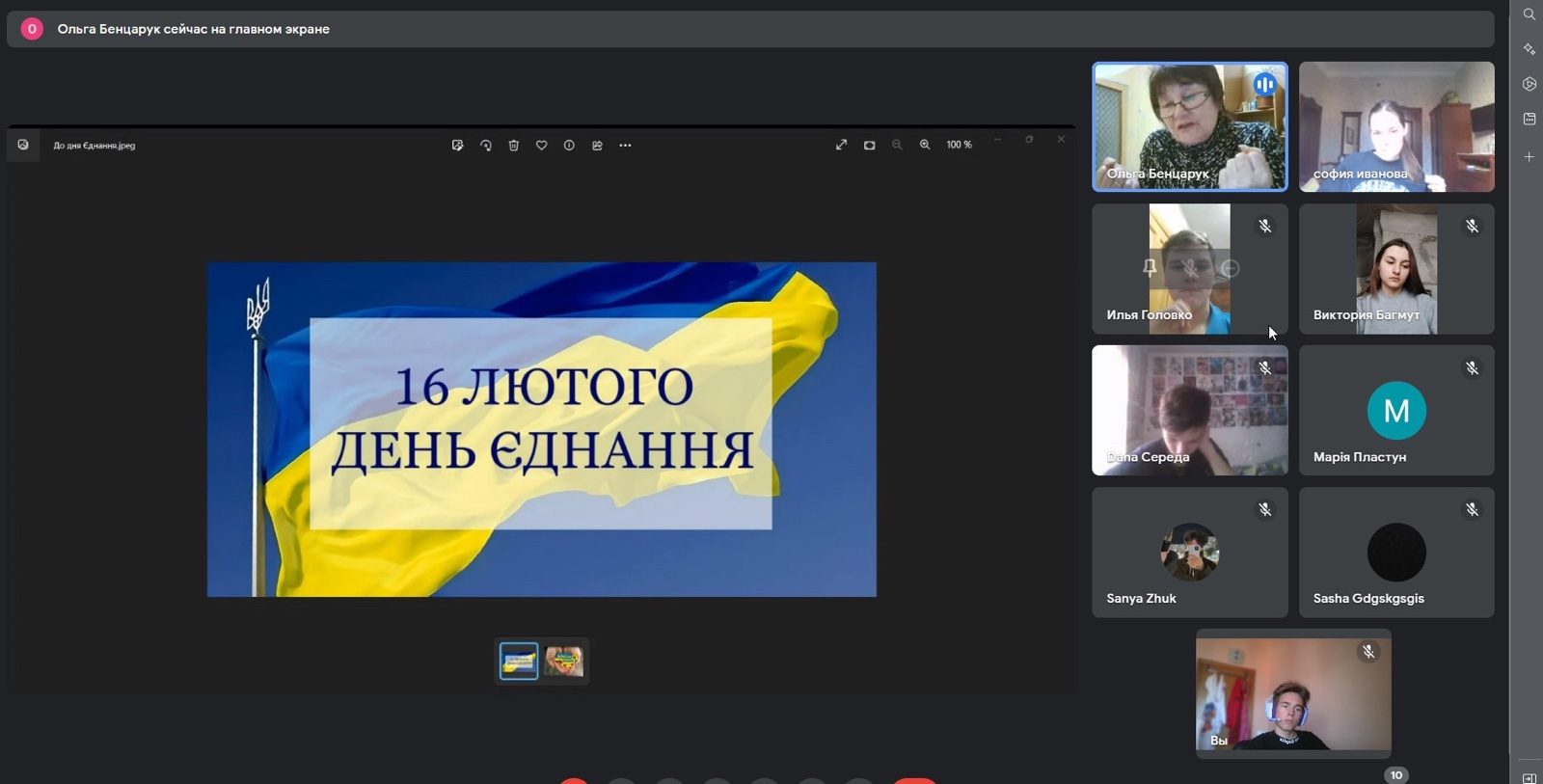Click the zoom in magnifier icon
The height and width of the screenshot is (784, 1543).
point(925,145)
